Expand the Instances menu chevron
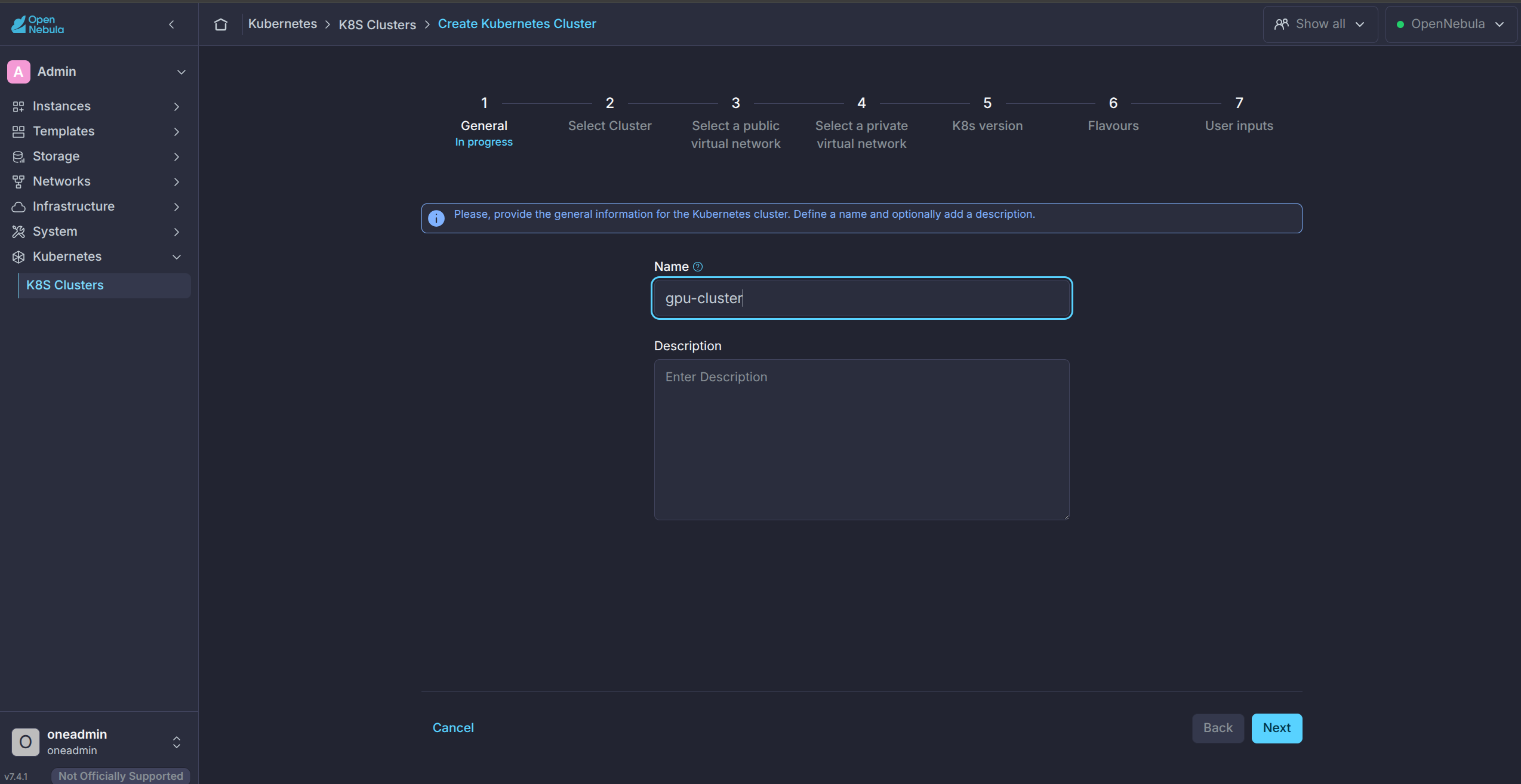The height and width of the screenshot is (784, 1521). pos(176,106)
